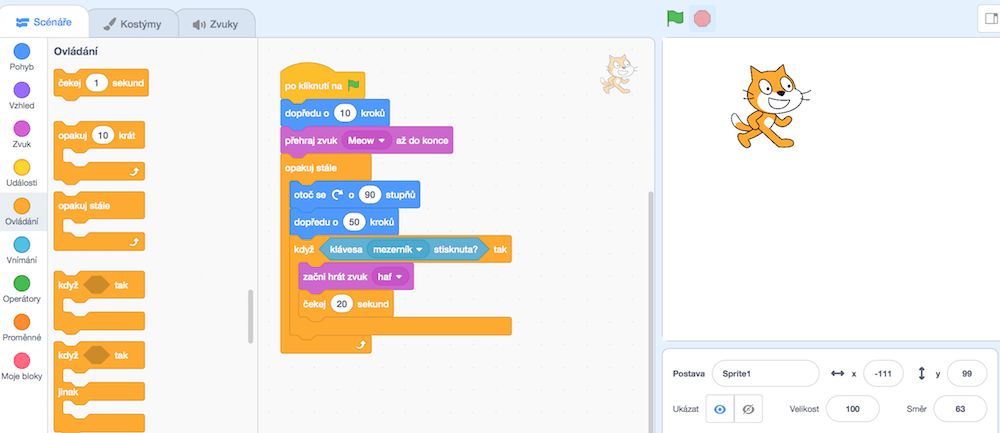Viewport: 1000px width, 433px height.
Task: Edit the x position field showing -111
Action: (883, 374)
